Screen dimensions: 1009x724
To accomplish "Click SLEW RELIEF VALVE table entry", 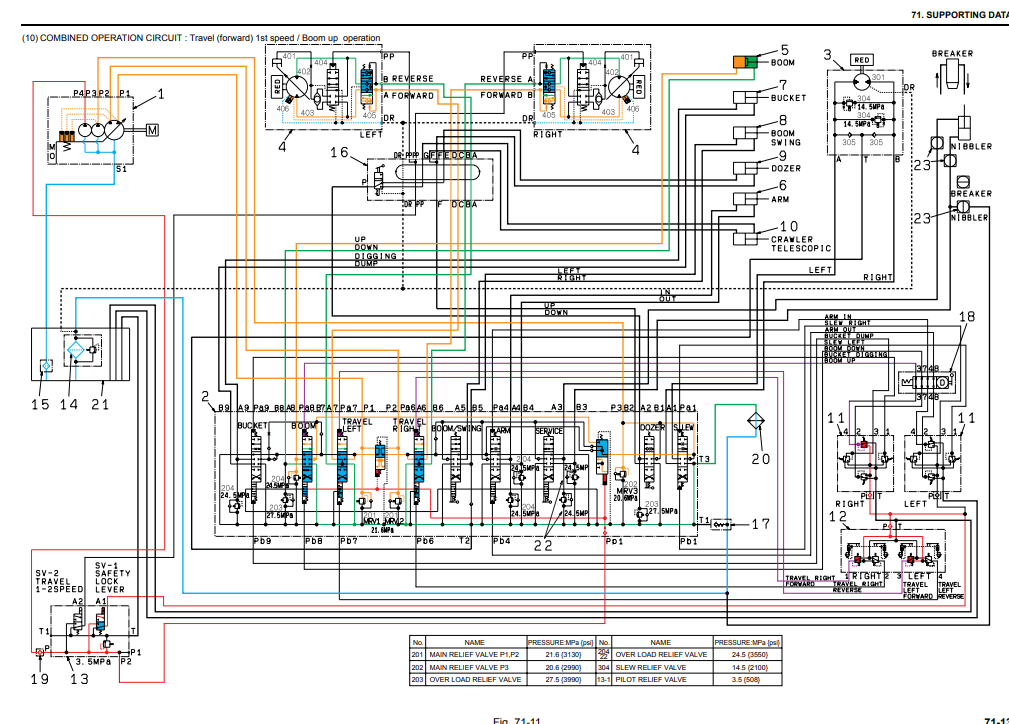I will pos(661,667).
